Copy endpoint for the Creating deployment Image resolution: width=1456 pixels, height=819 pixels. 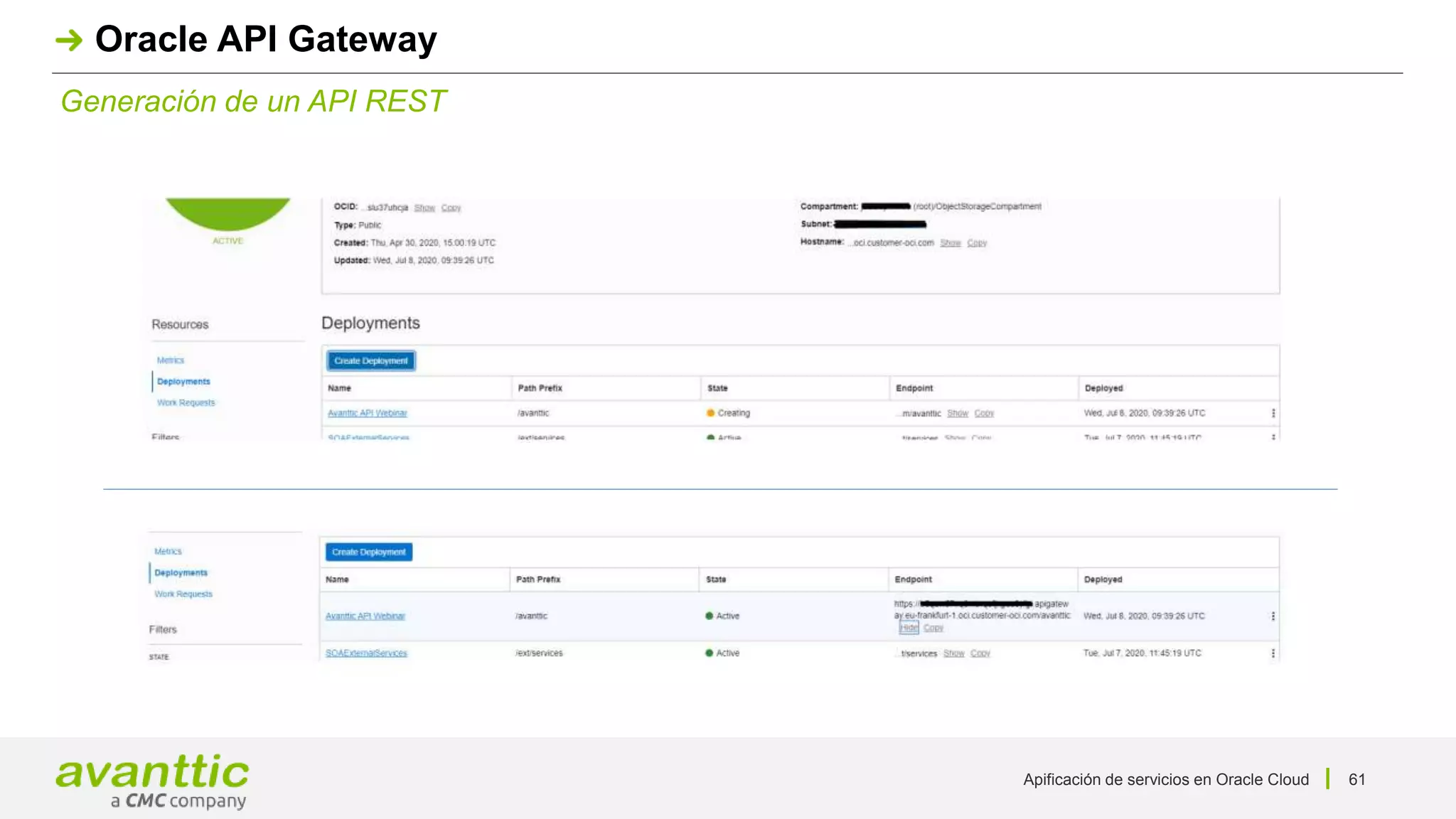pyautogui.click(x=984, y=414)
